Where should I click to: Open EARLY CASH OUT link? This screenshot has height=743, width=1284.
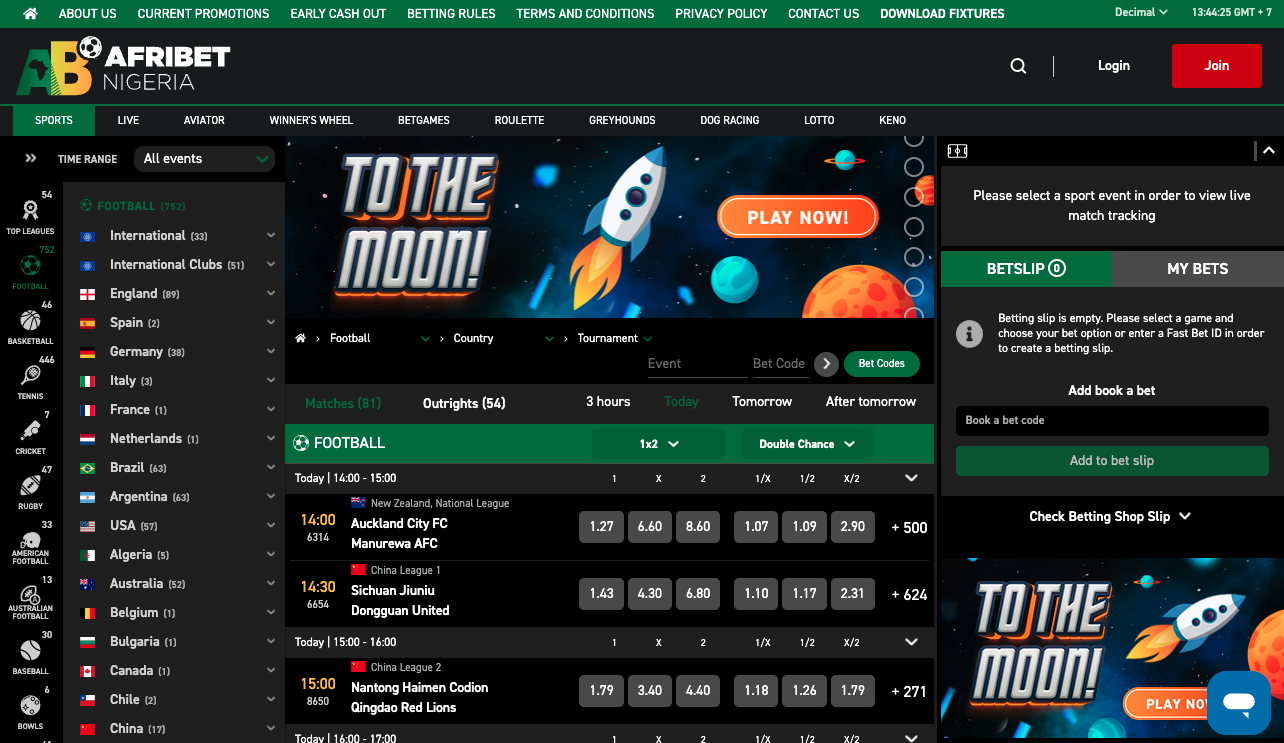pyautogui.click(x=338, y=14)
